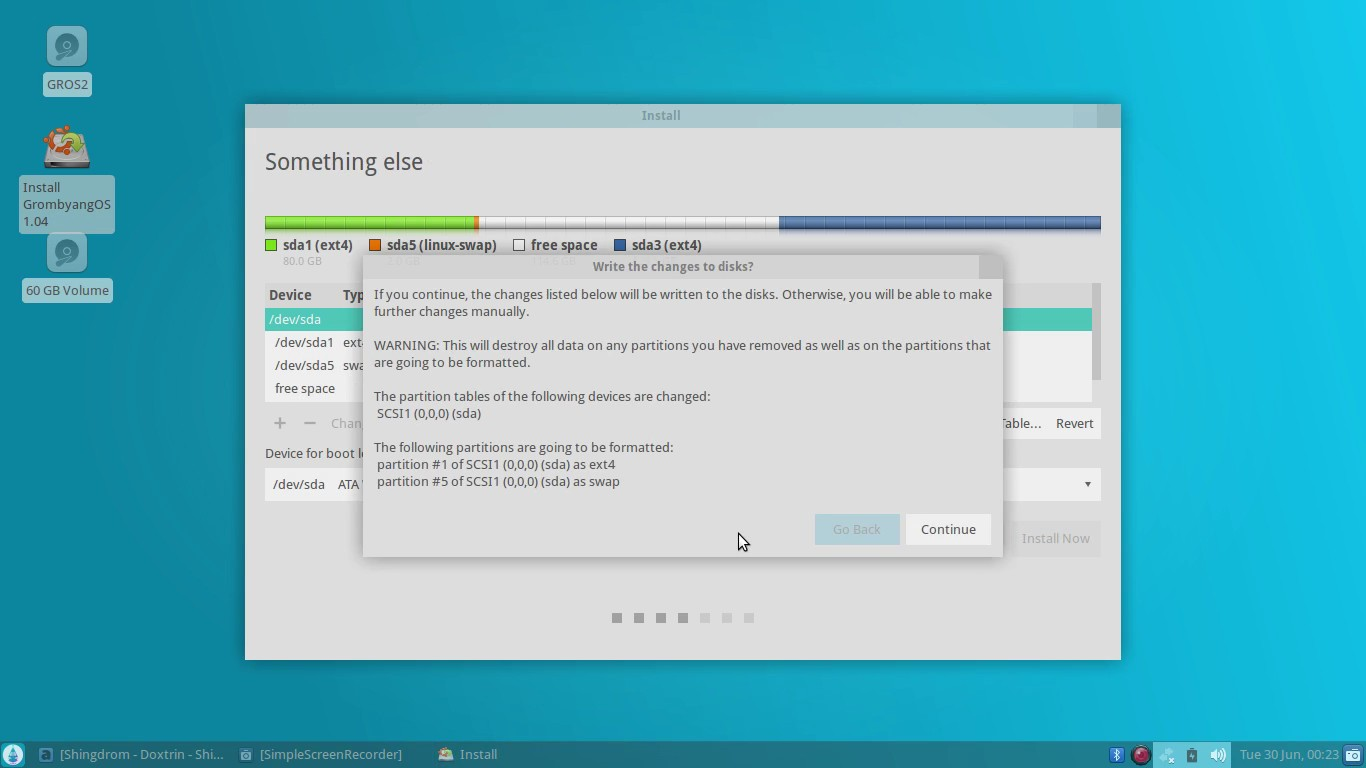Viewport: 1366px width, 768px height.
Task: Click the SCSI1 (0,0,0) (sda) device text
Action: coord(429,413)
